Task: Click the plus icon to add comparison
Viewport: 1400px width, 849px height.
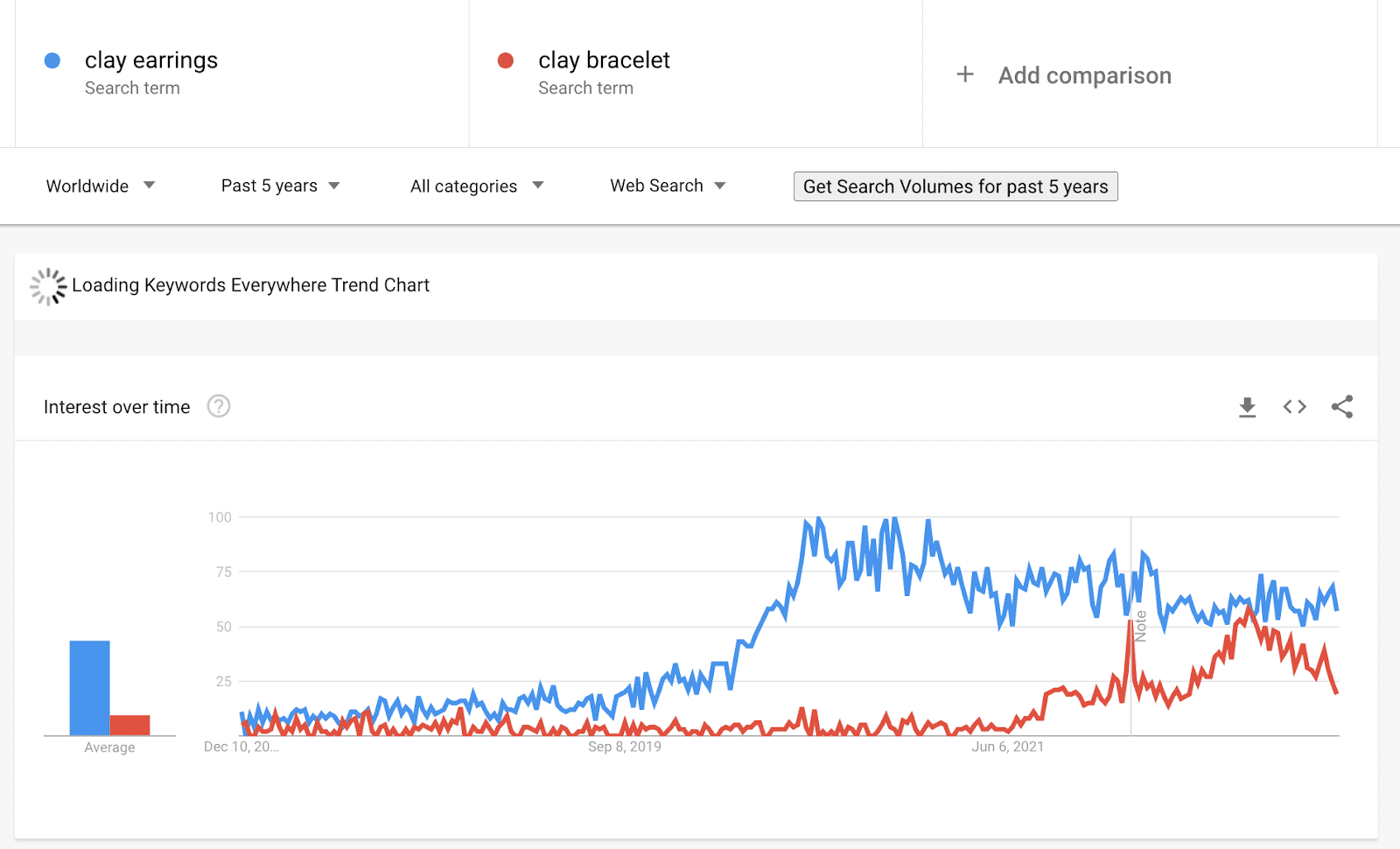Action: 965,75
